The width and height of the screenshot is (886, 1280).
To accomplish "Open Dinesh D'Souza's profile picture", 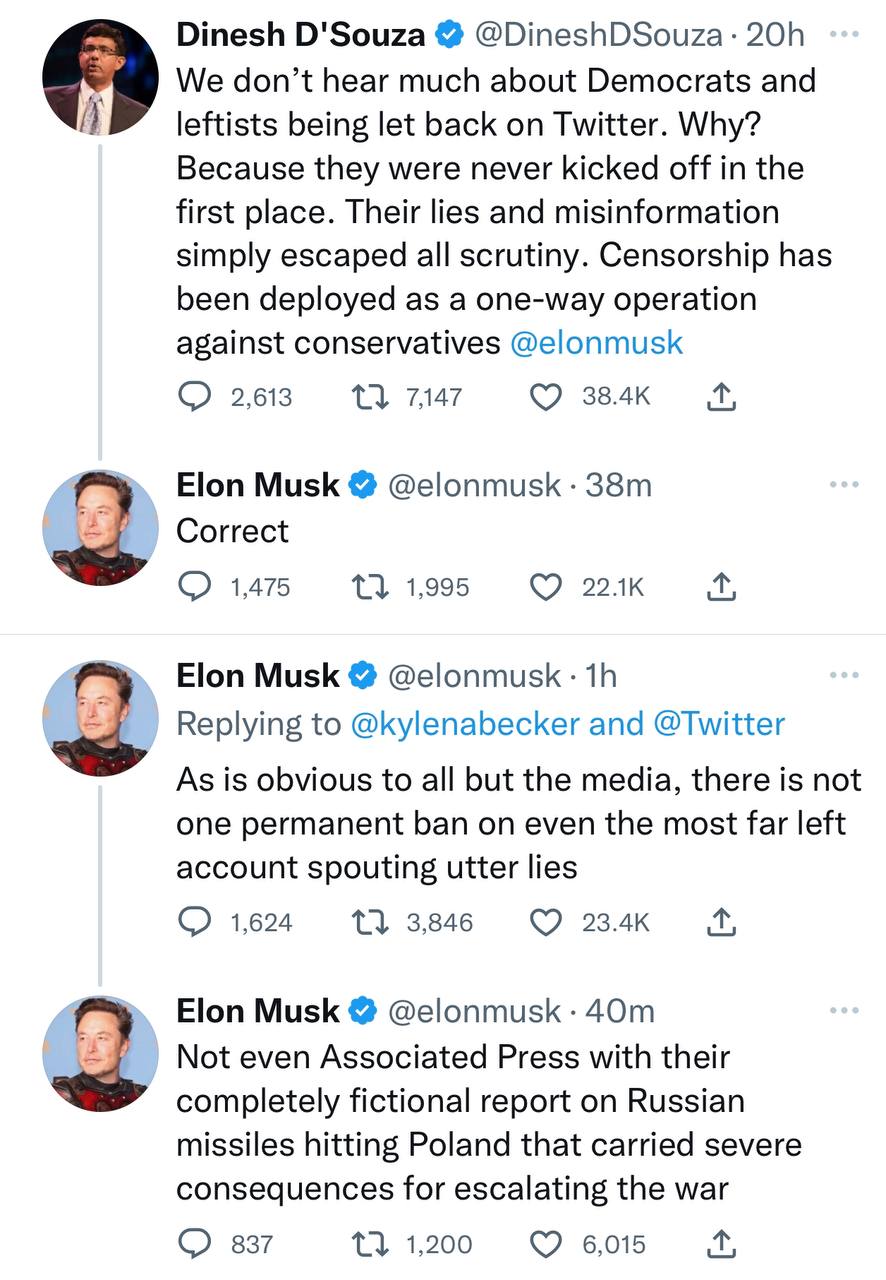I will coord(100,77).
